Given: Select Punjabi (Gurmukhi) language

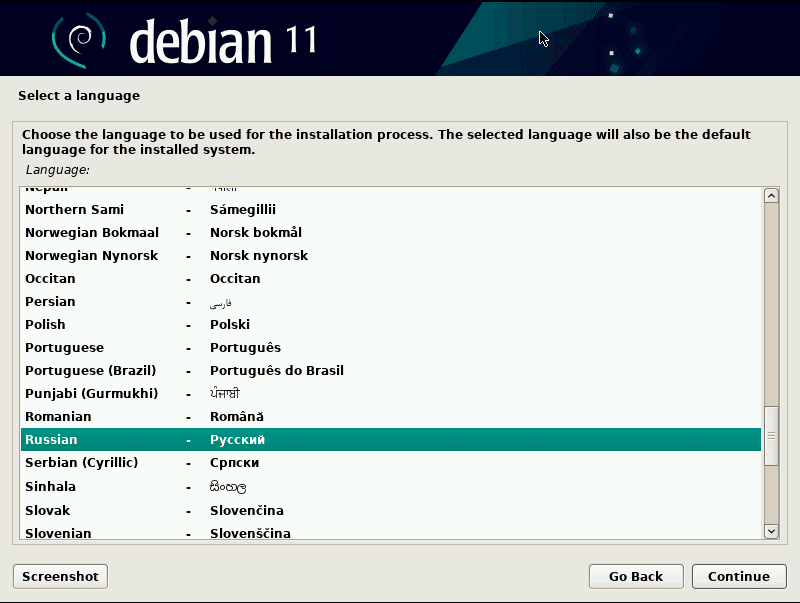Looking at the screenshot, I should pos(391,393).
